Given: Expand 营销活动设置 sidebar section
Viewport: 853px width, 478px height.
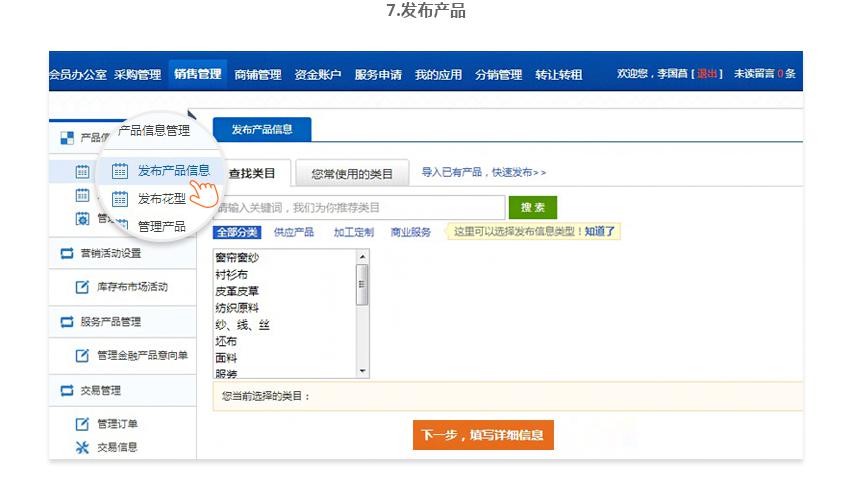Looking at the screenshot, I should pos(111,253).
